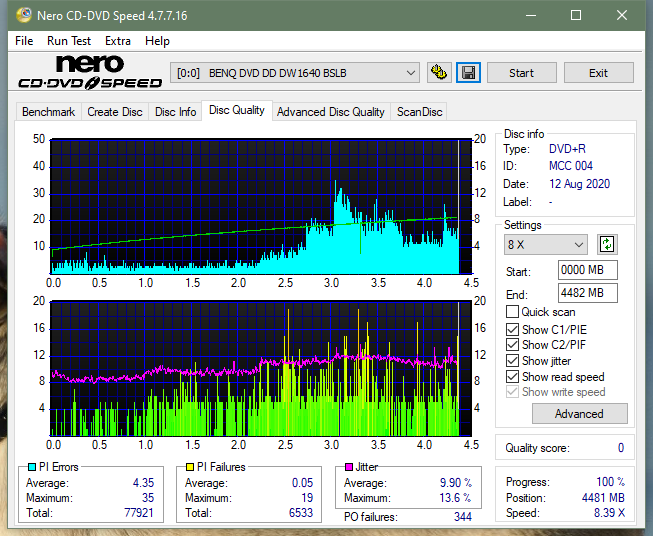Open the BENQ drive selection dropdown
653x536 pixels.
(x=294, y=73)
